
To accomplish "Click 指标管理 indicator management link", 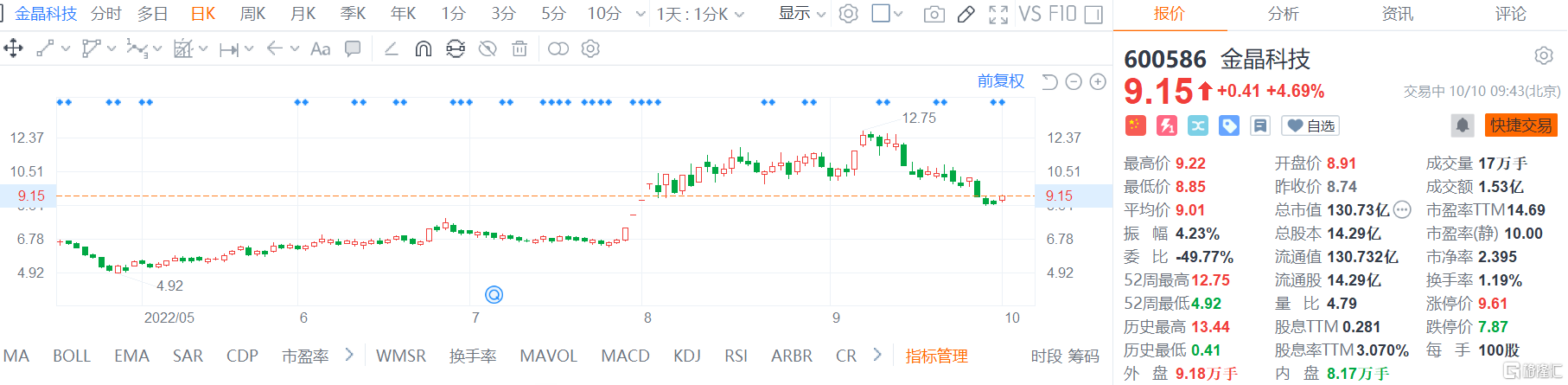I will [936, 356].
